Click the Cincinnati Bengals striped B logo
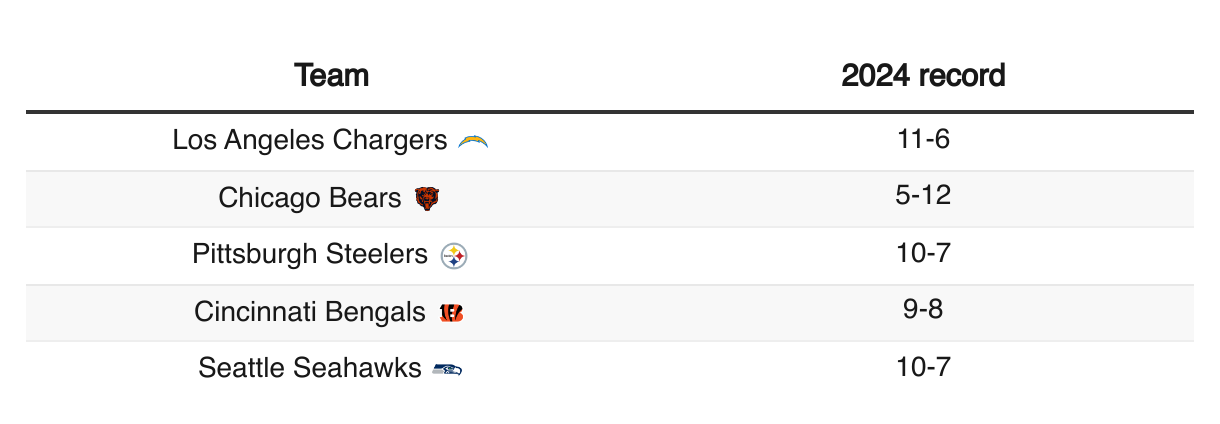 (x=451, y=313)
